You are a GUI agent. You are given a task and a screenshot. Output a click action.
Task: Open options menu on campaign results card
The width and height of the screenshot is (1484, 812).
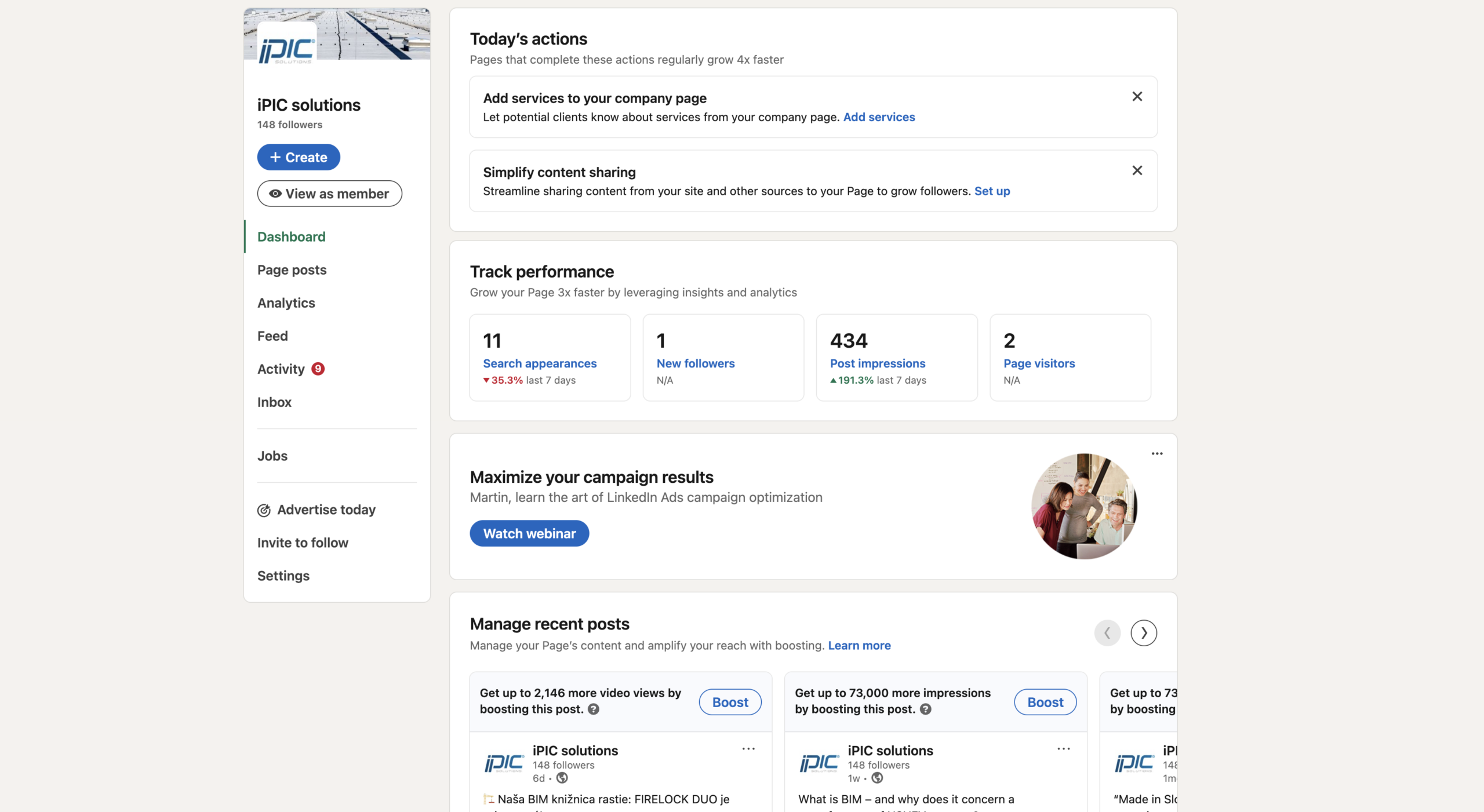pyautogui.click(x=1157, y=454)
